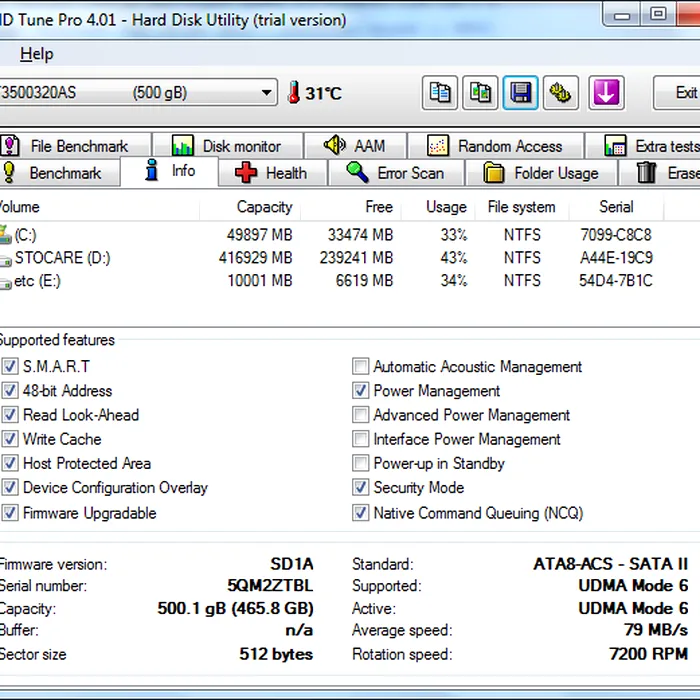The height and width of the screenshot is (700, 700).
Task: Open the Help menu
Action: click(x=37, y=54)
